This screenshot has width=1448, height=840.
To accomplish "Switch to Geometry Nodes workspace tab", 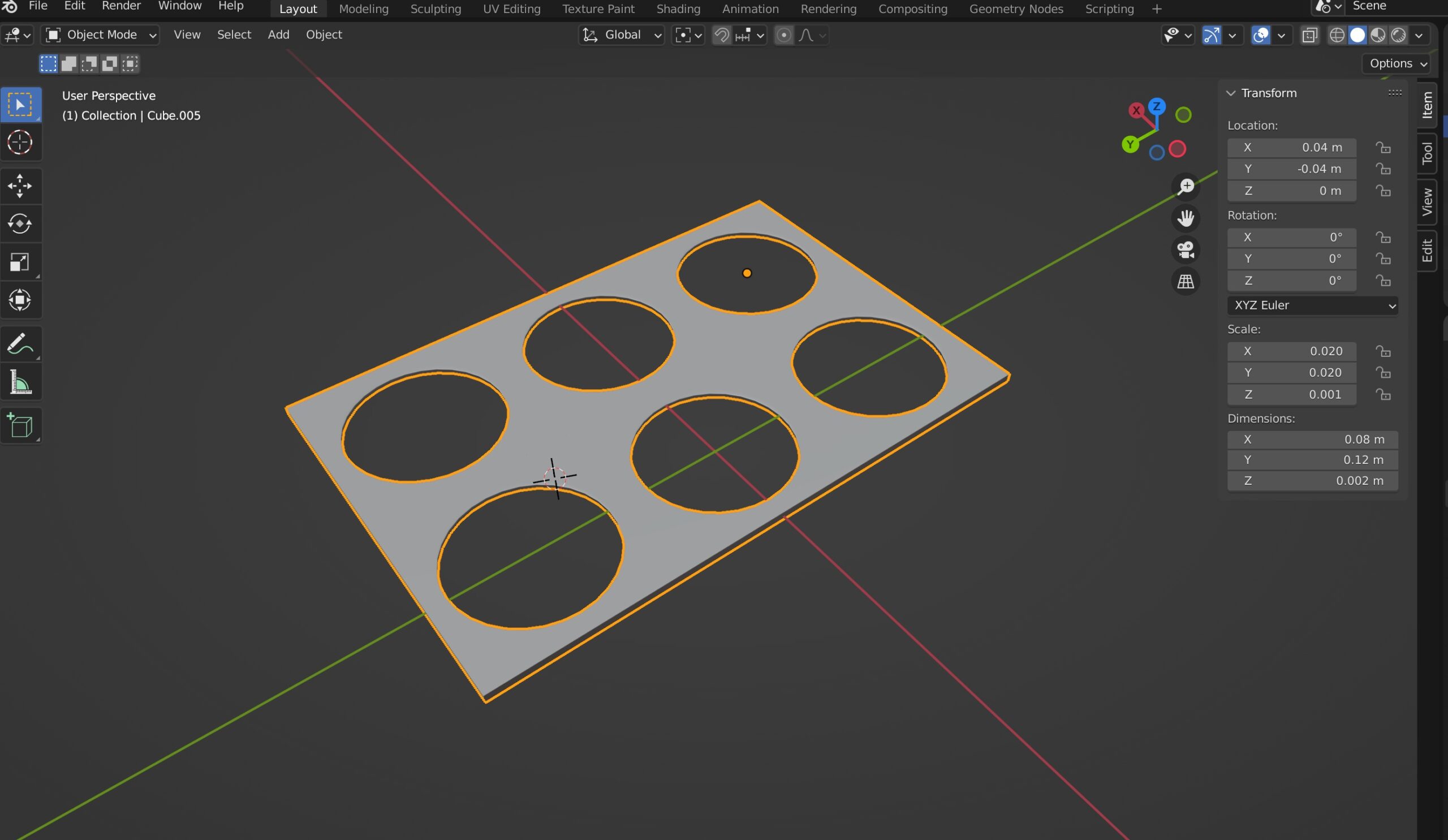I will click(x=1016, y=9).
